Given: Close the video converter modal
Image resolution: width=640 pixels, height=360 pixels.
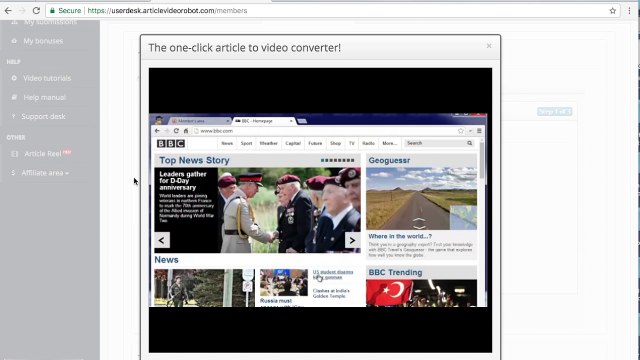Looking at the screenshot, I should coord(489,46).
